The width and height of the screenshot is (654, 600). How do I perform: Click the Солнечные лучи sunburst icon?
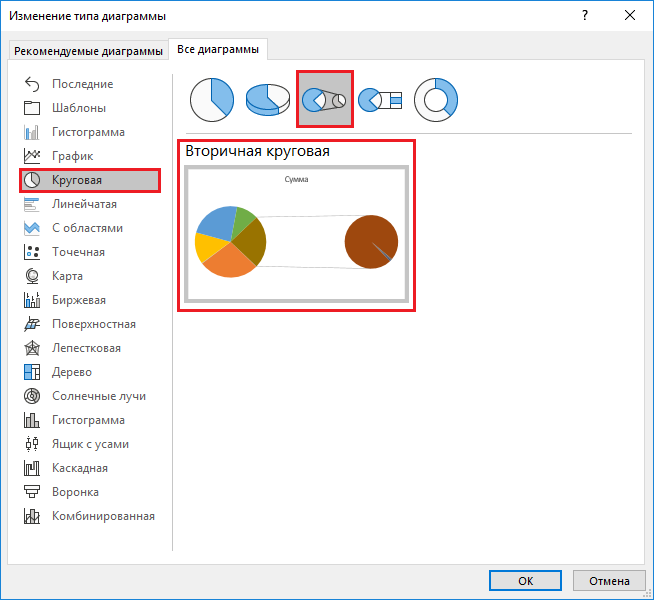[32, 396]
